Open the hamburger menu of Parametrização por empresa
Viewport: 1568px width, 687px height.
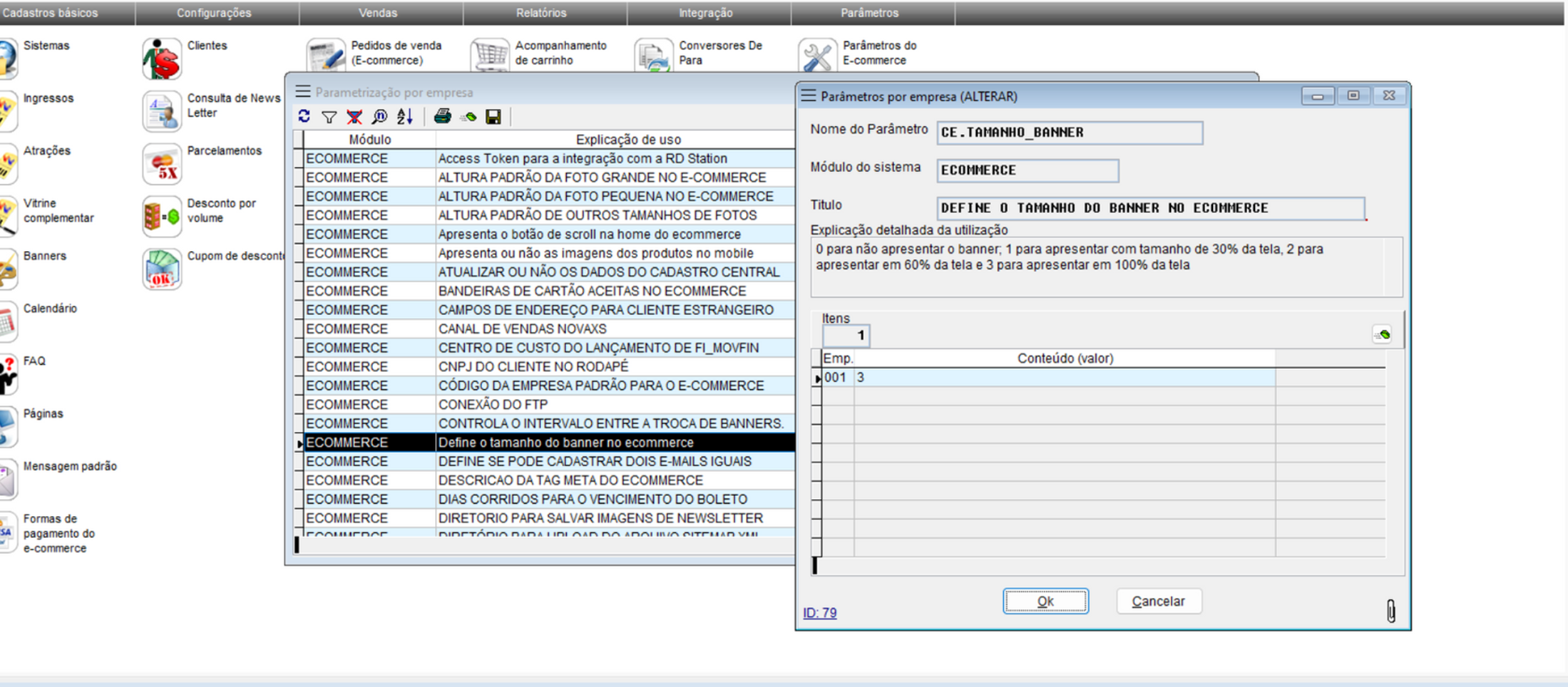[303, 92]
